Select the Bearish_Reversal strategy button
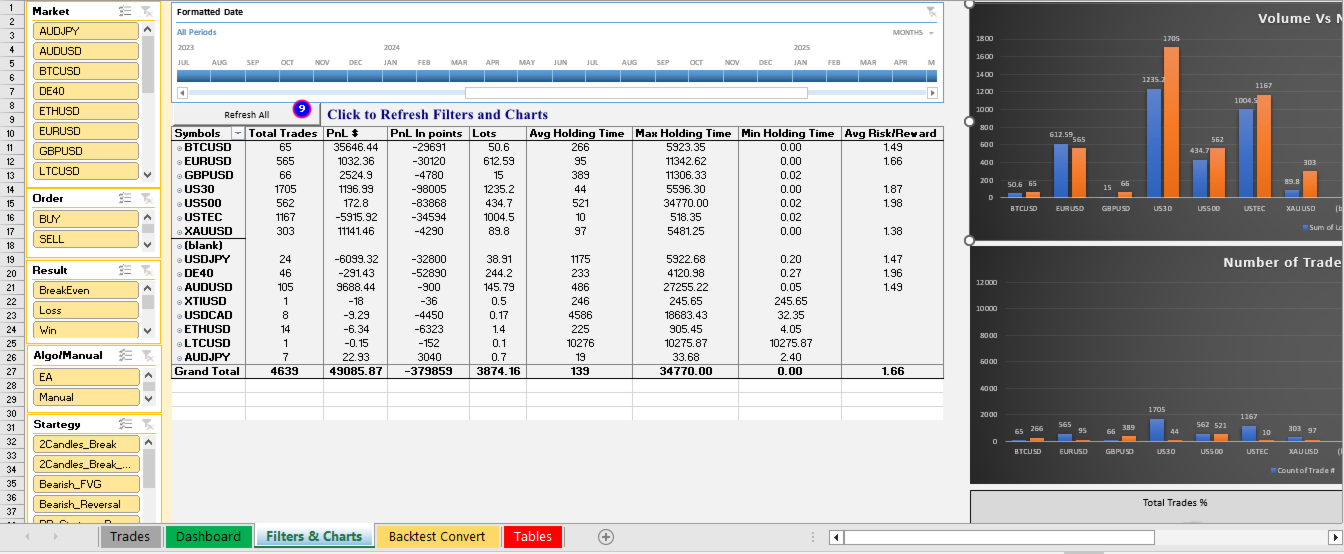This screenshot has width=1344, height=554. [x=86, y=504]
